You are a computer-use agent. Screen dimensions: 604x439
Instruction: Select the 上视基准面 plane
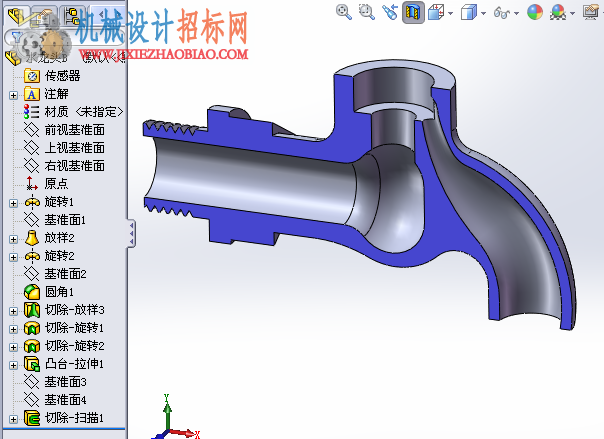[x=64, y=148]
